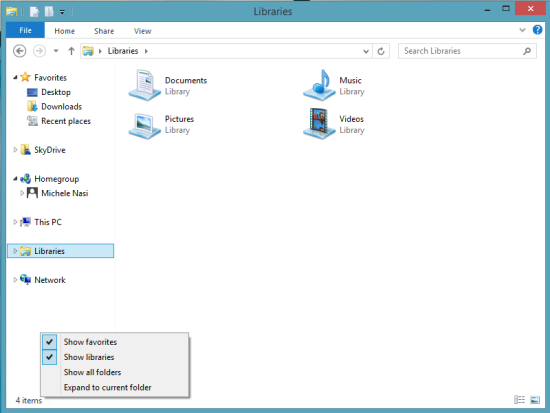Expand the Libraries tree node
This screenshot has width=550, height=413.
(x=15, y=251)
